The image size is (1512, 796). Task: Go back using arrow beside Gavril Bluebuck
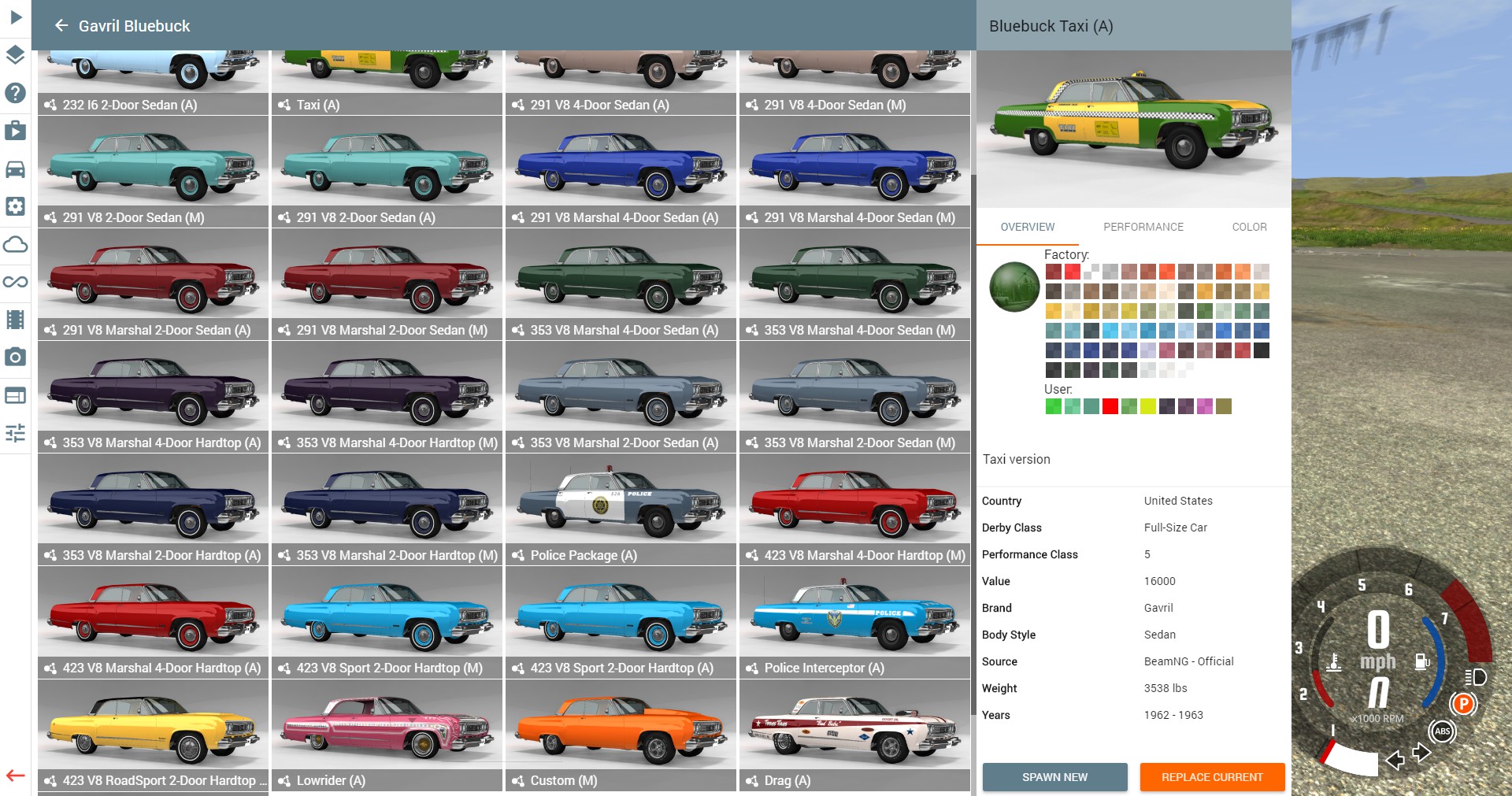click(x=61, y=26)
